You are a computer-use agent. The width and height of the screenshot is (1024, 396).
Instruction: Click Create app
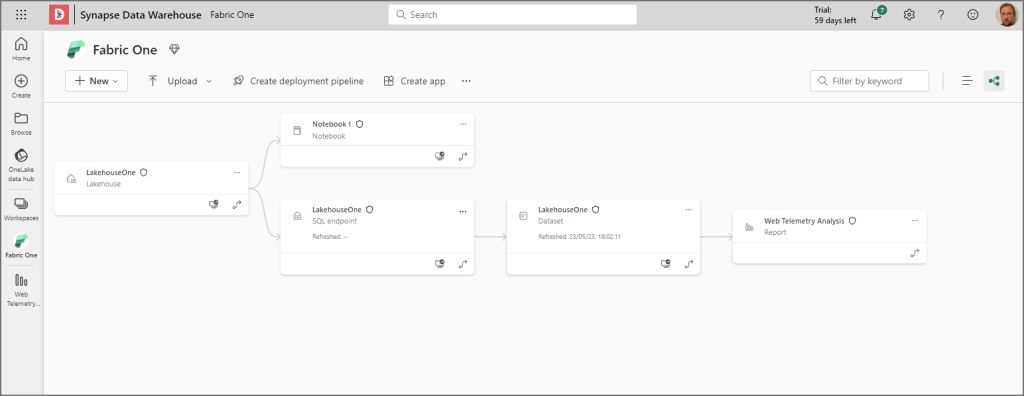(x=414, y=81)
